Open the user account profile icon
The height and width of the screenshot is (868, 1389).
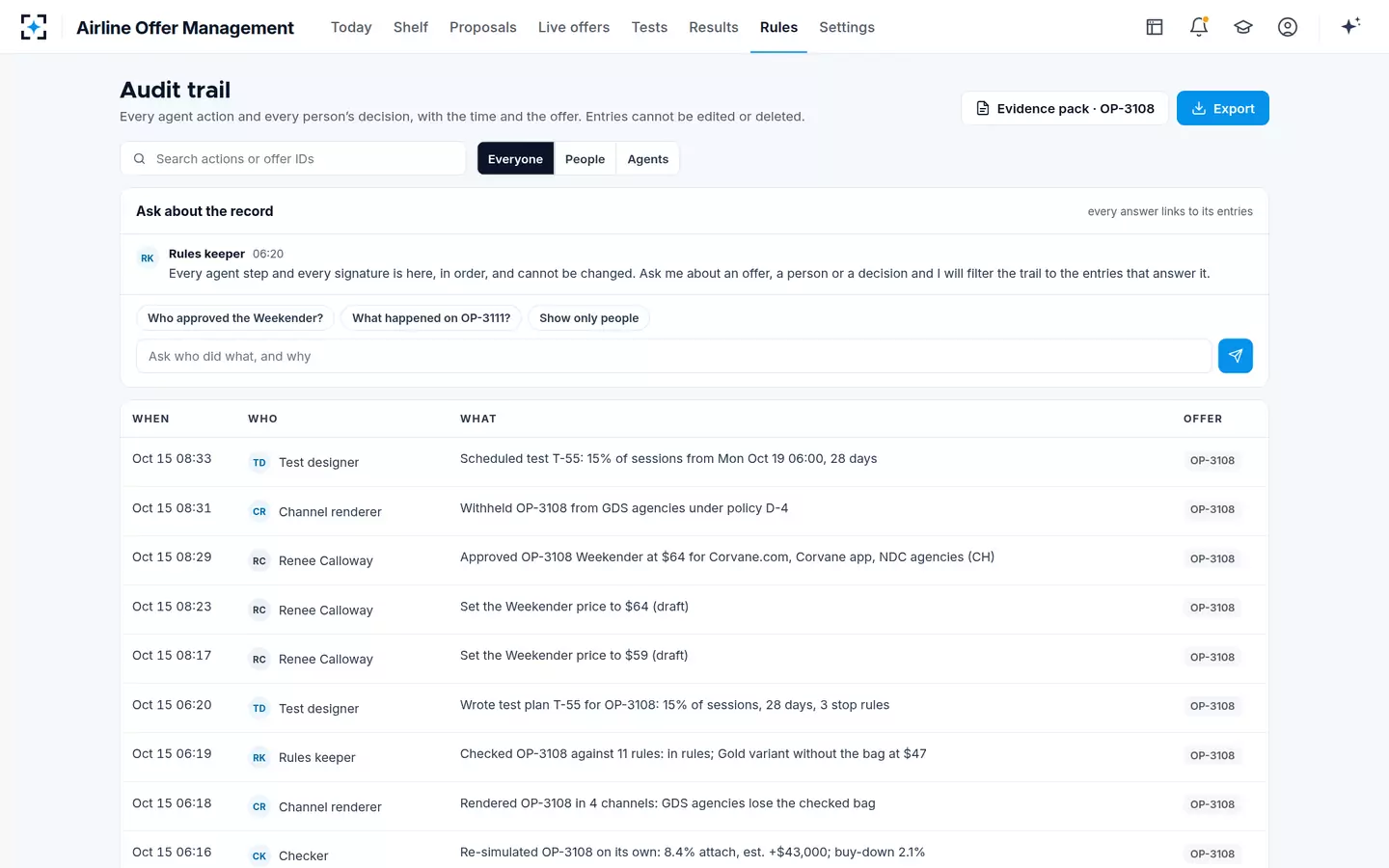[1288, 27]
